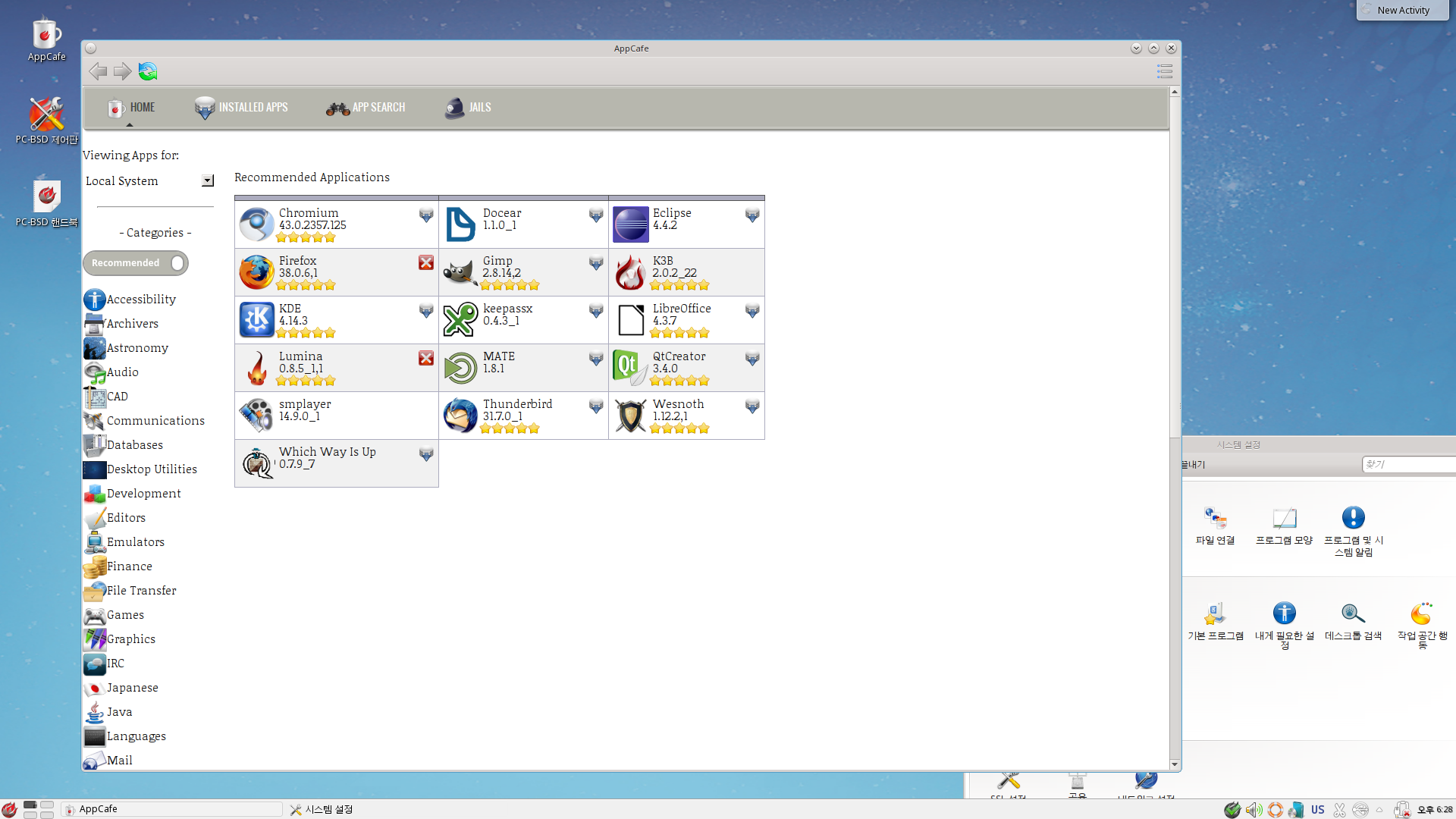Open the start menu flame icon
Image resolution: width=1456 pixels, height=819 pixels.
[x=10, y=809]
